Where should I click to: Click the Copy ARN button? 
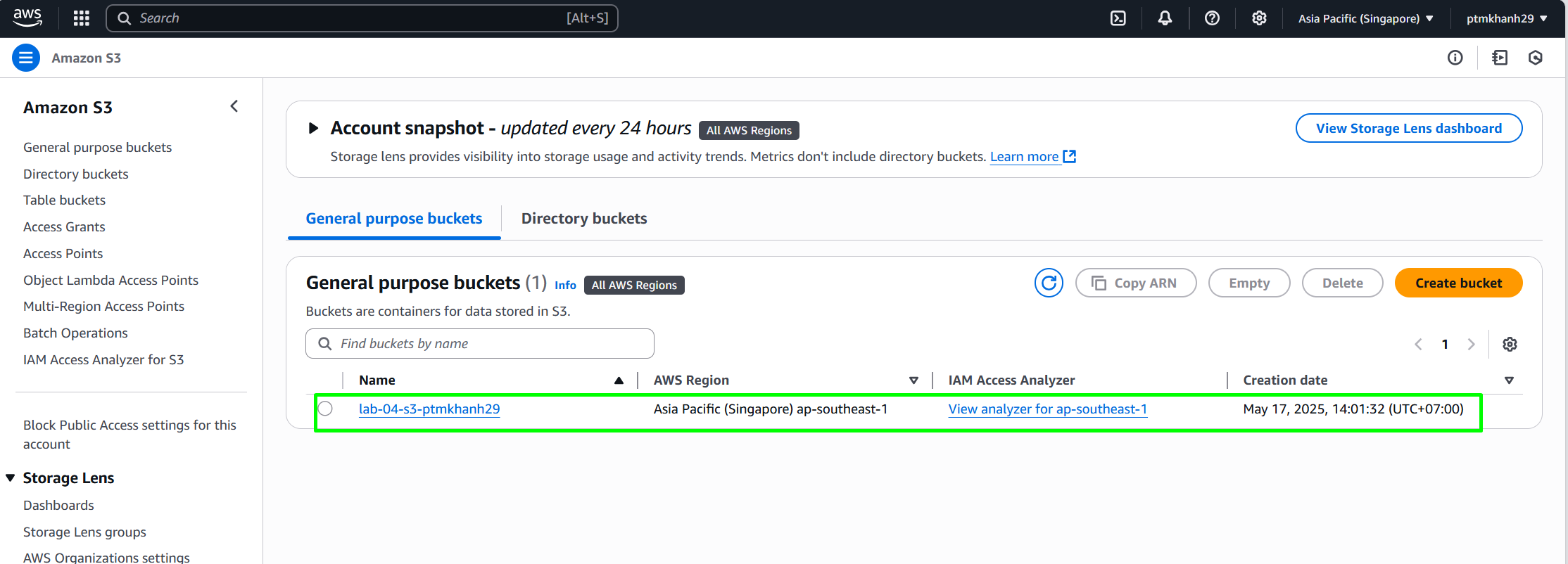tap(1136, 283)
